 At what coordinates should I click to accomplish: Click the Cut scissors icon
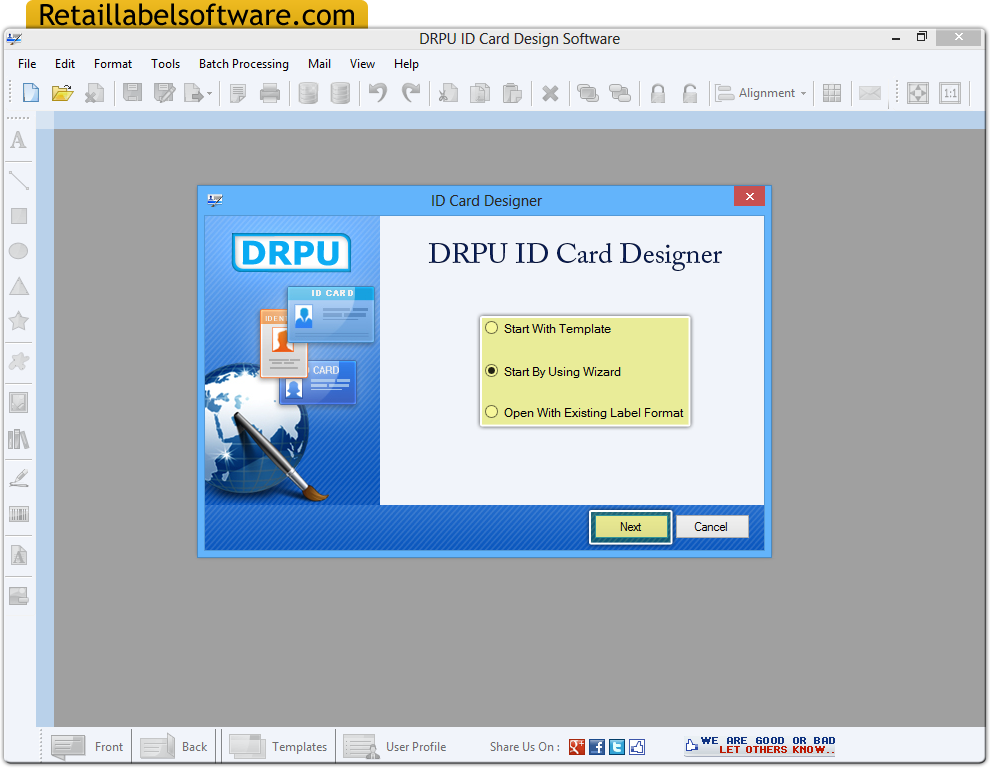448,93
